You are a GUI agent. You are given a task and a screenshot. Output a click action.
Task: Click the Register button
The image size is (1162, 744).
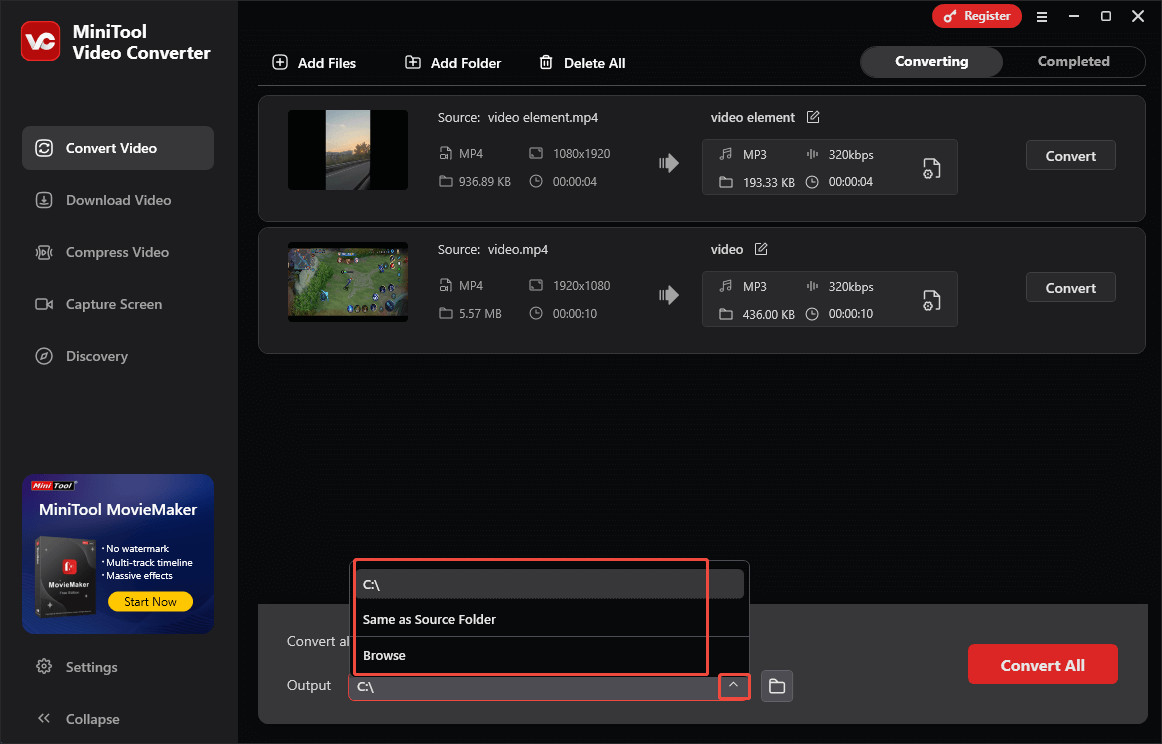[x=977, y=16]
